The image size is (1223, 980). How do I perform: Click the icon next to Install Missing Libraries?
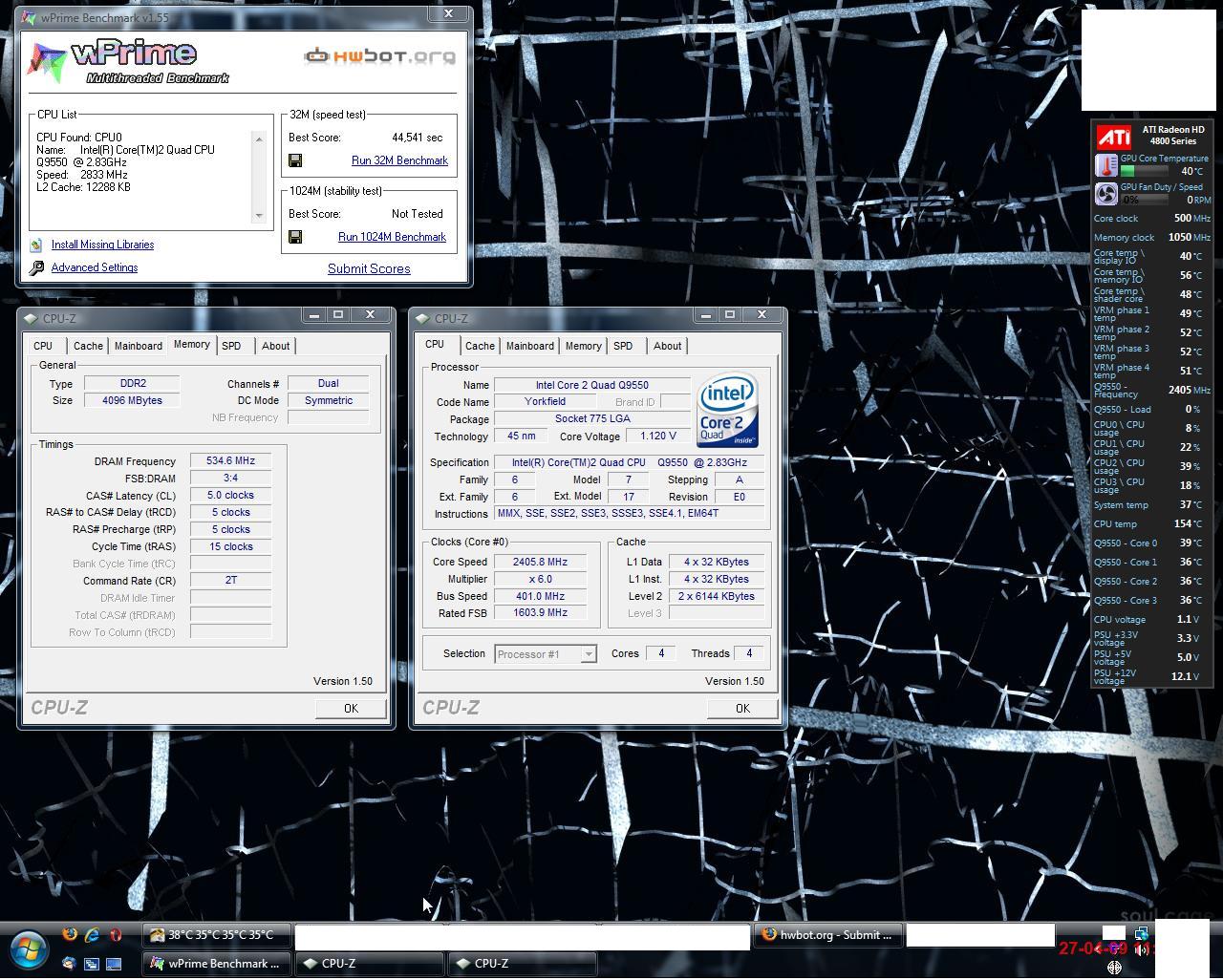coord(36,245)
